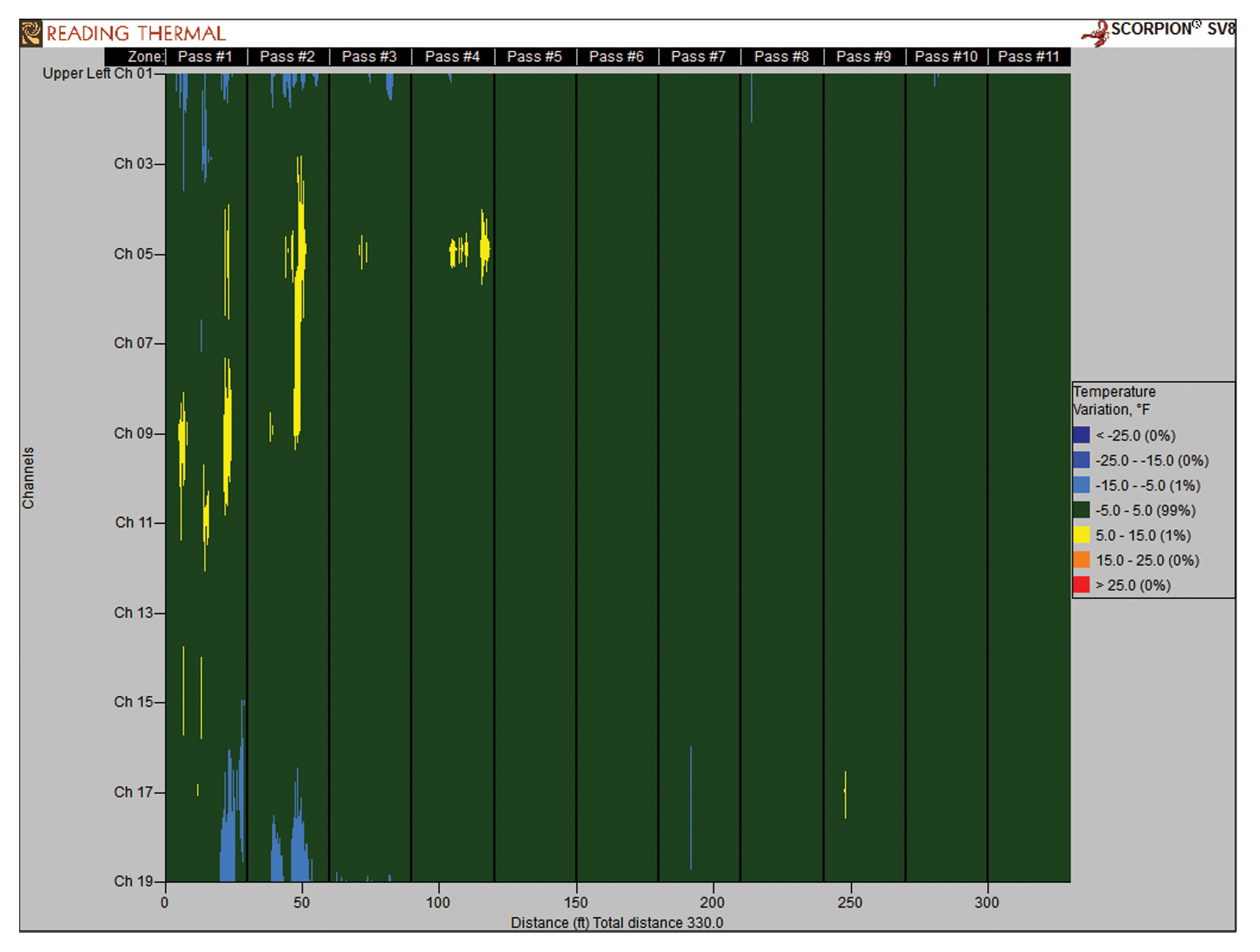
Task: Click the READING THERMAL brand text
Action: coord(136,33)
